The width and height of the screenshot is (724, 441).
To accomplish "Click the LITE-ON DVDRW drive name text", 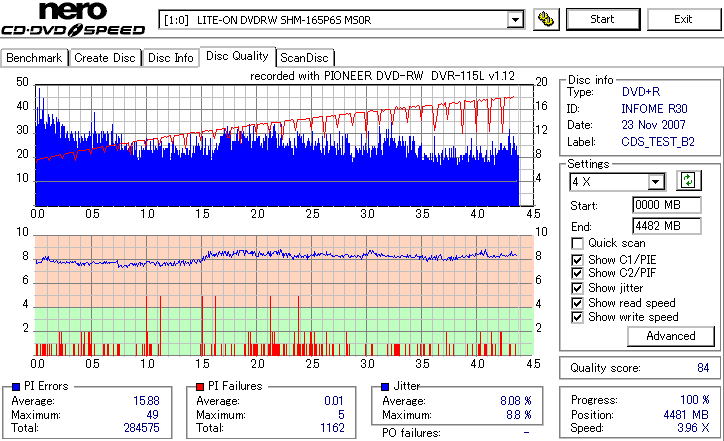I will pyautogui.click(x=284, y=20).
